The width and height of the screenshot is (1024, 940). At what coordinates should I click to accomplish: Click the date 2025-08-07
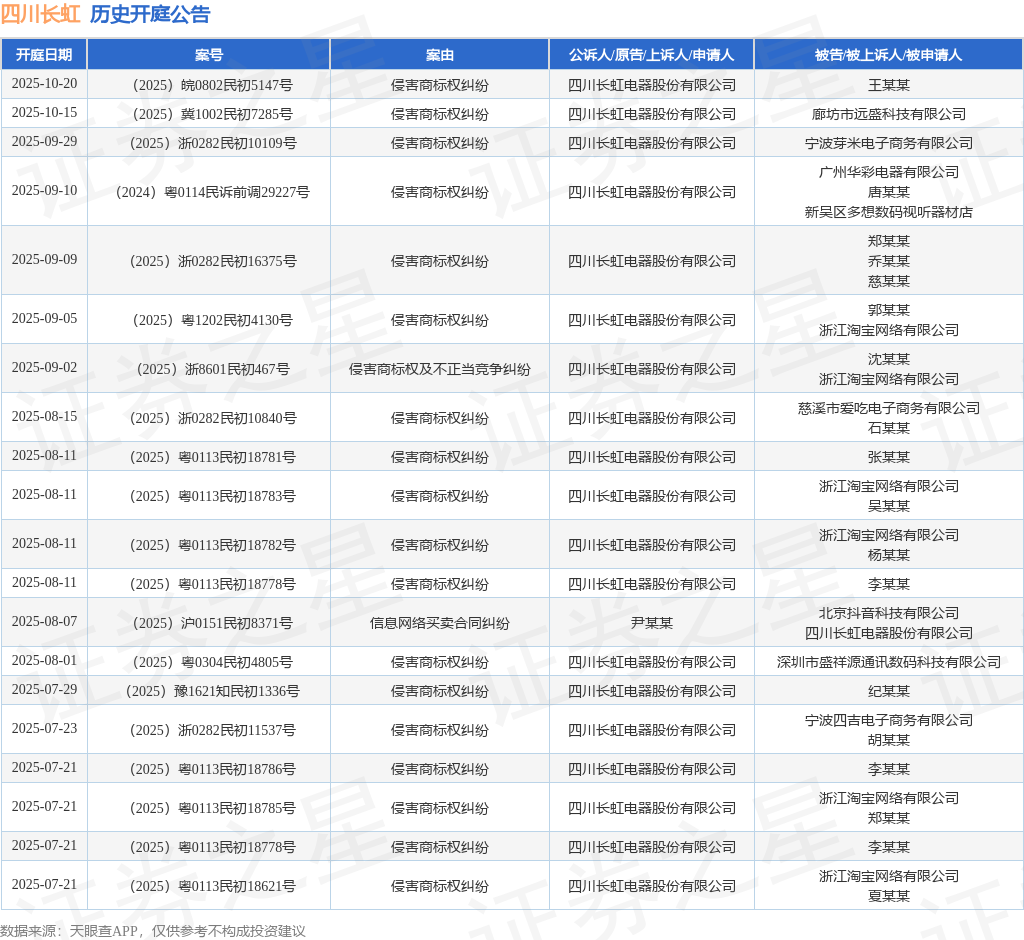pyautogui.click(x=44, y=621)
